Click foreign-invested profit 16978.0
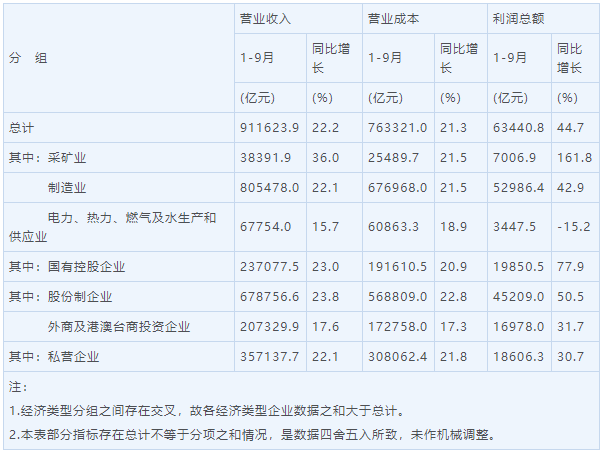 519,326
